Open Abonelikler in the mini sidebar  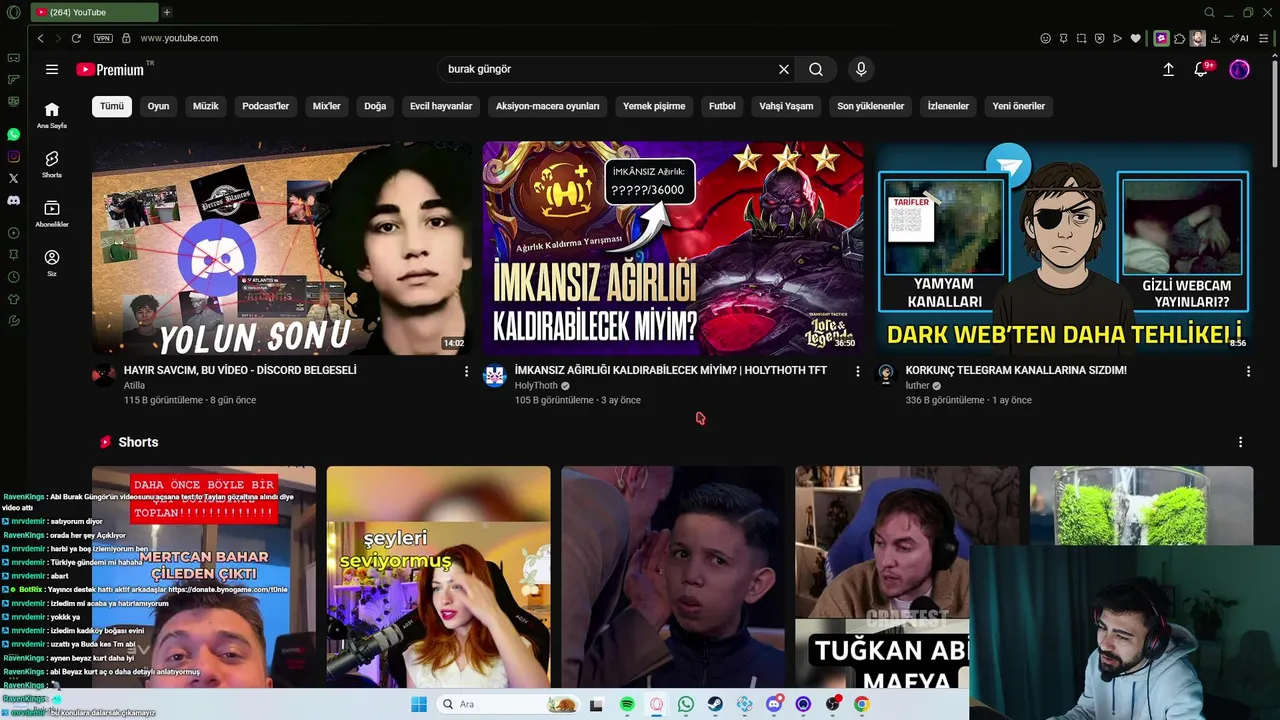[52, 213]
